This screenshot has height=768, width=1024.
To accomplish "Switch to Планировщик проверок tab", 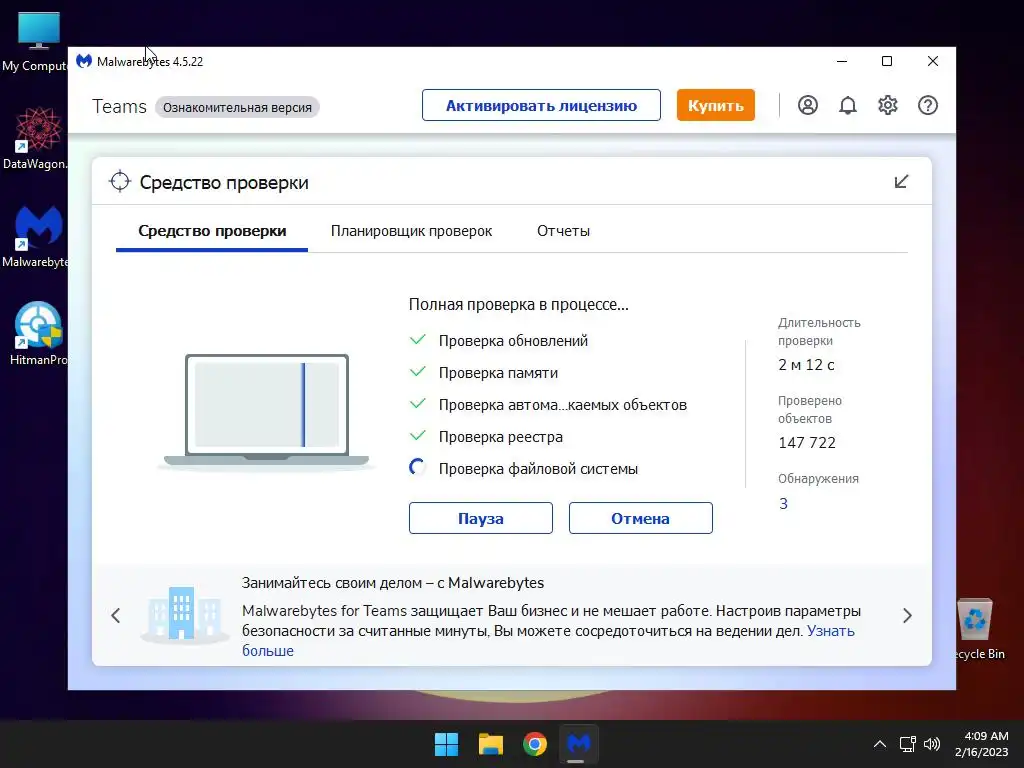I will coord(411,231).
